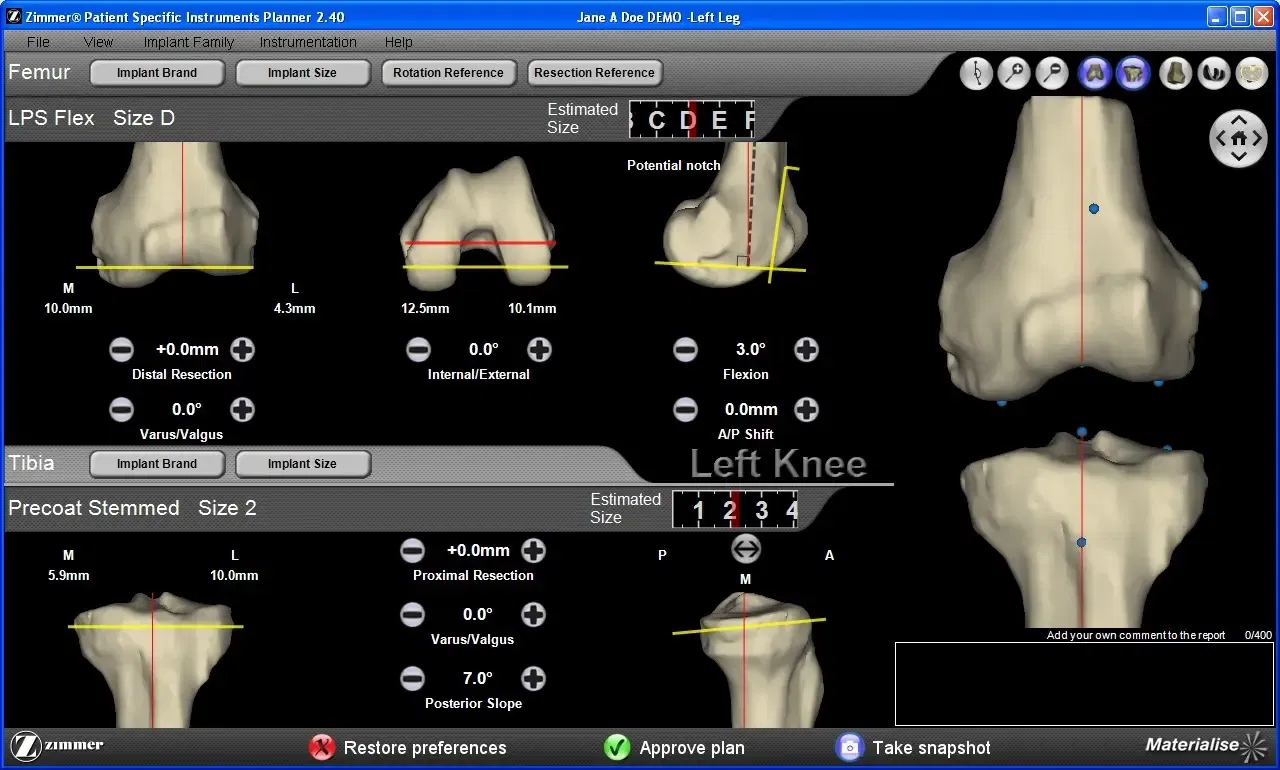Viewport: 1280px width, 770px height.
Task: Click the Approve plan button
Action: click(673, 747)
